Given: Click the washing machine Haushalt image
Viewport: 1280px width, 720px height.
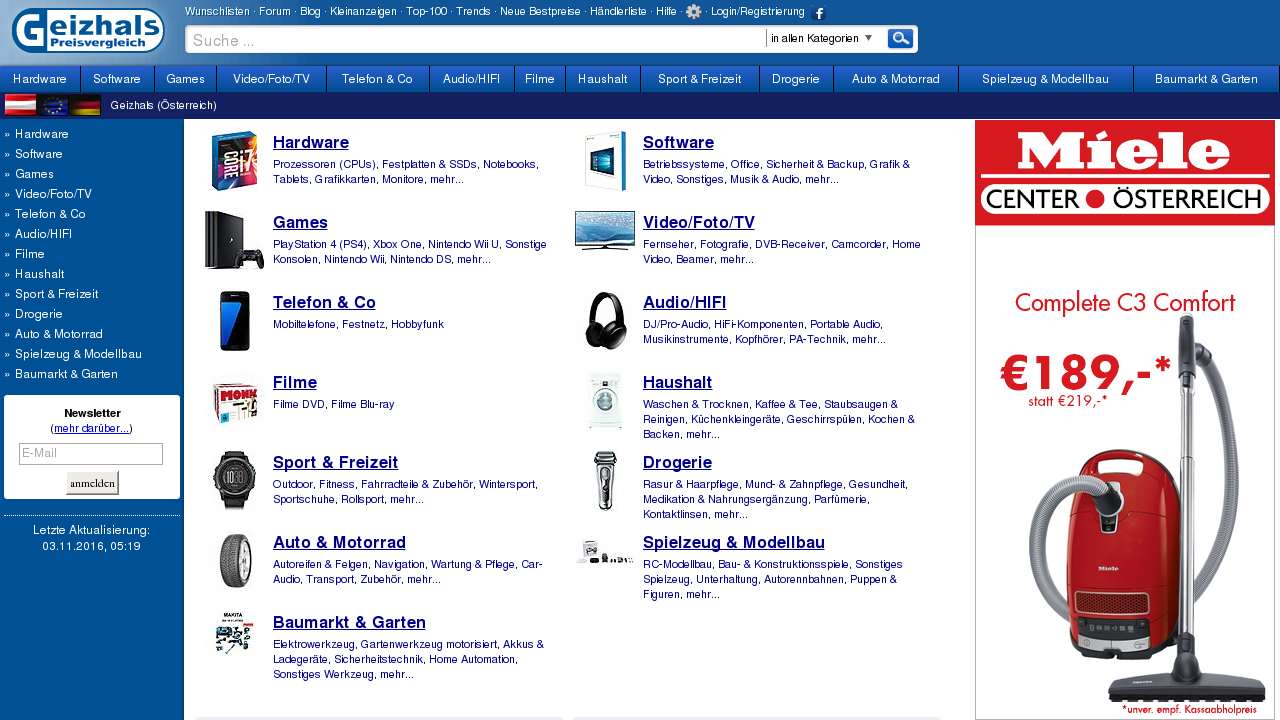Looking at the screenshot, I should click(605, 400).
